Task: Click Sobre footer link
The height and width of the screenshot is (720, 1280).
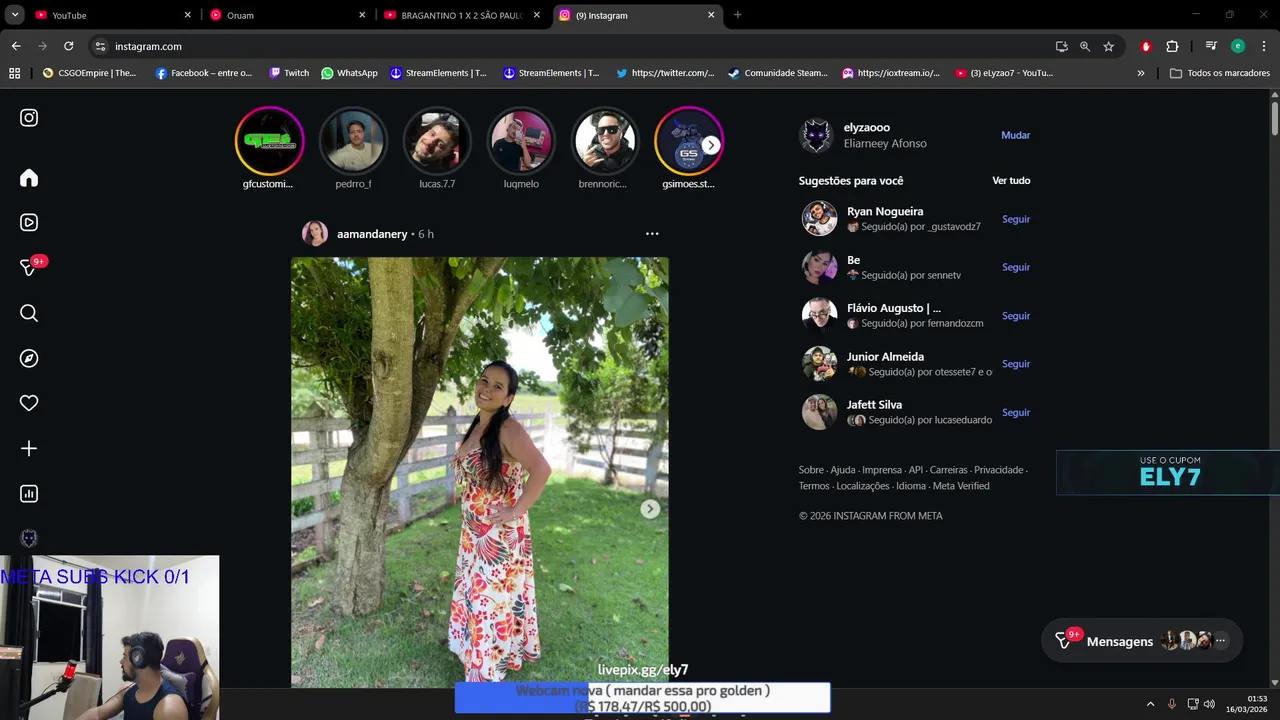Action: tap(811, 470)
